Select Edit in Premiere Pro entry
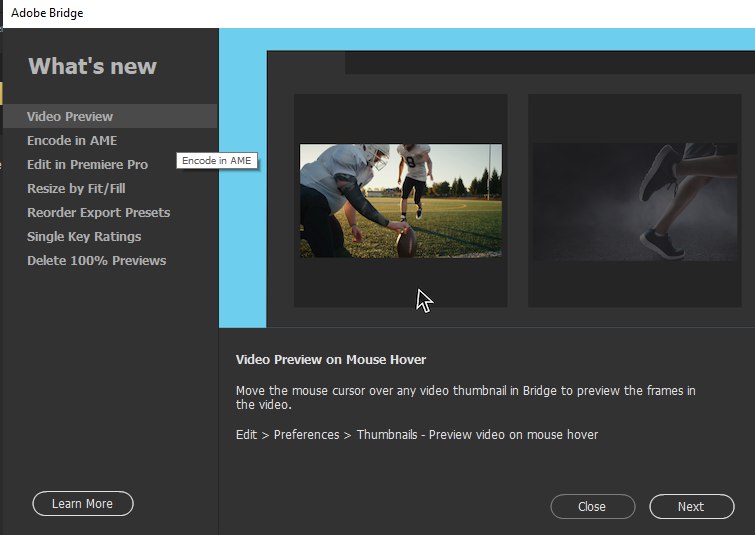This screenshot has height=535, width=755. 87,164
